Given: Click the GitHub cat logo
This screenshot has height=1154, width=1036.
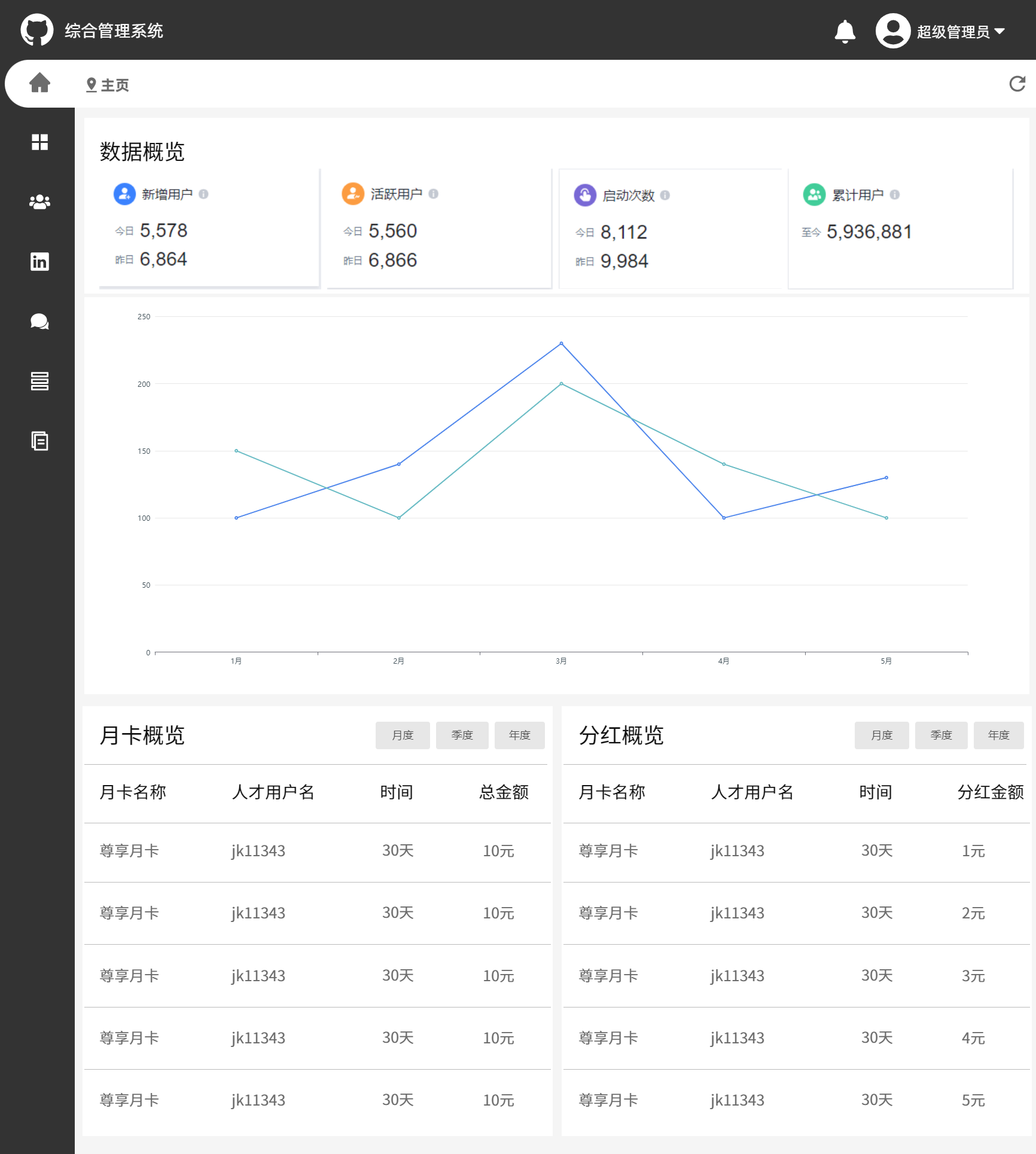Looking at the screenshot, I should [x=37, y=30].
